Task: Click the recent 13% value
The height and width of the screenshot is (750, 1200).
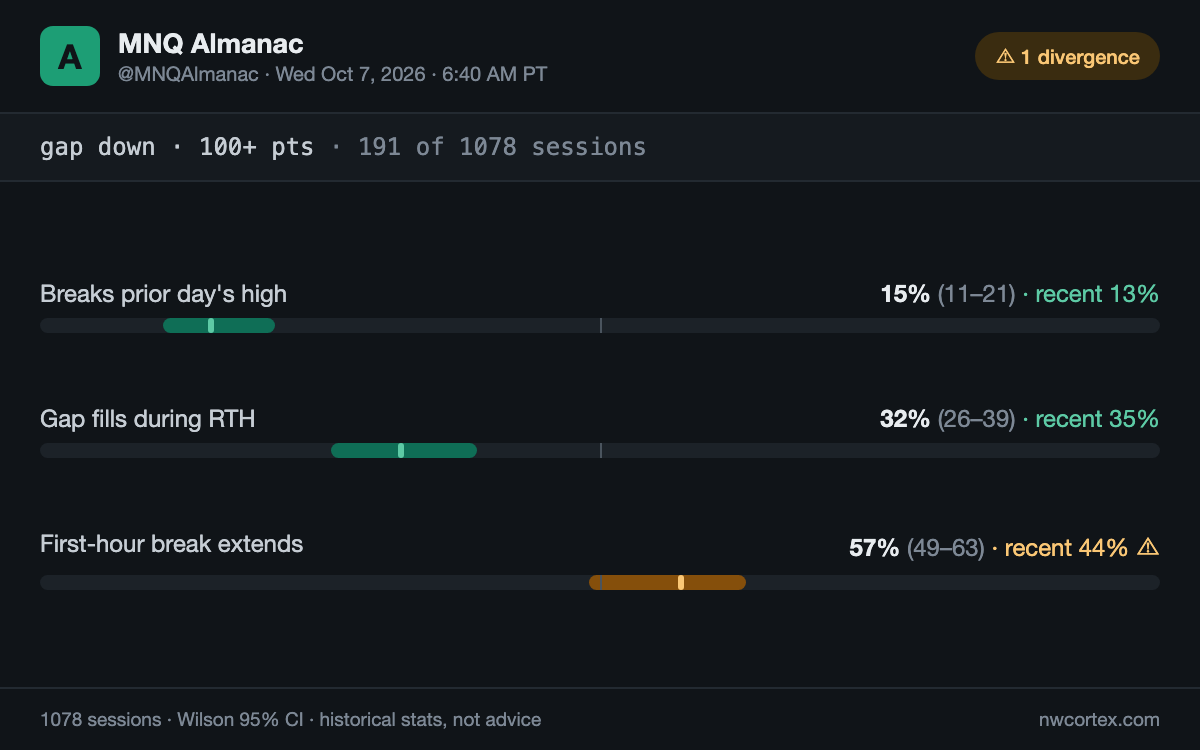Action: 1097,294
